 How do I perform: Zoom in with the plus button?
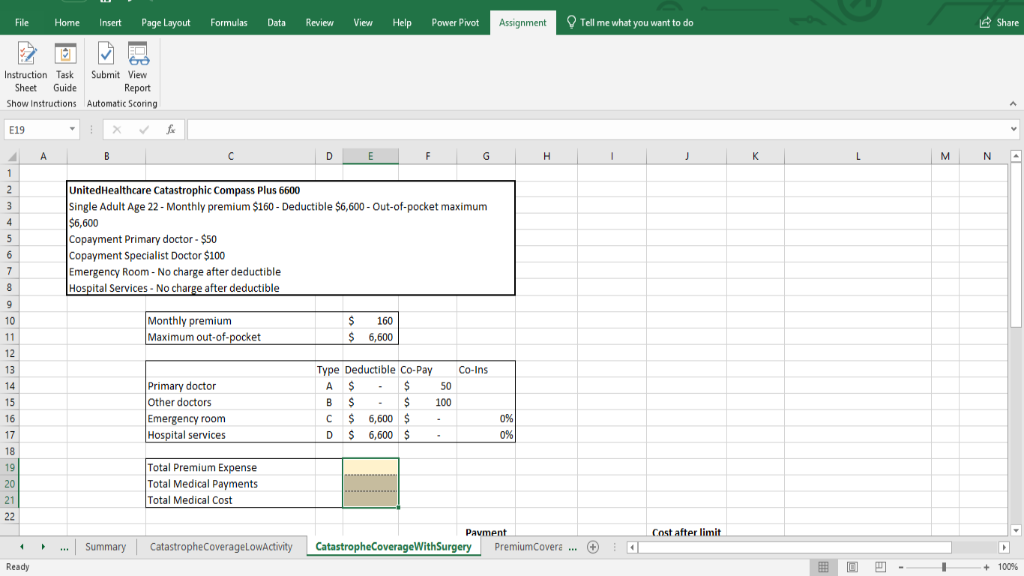[986, 567]
